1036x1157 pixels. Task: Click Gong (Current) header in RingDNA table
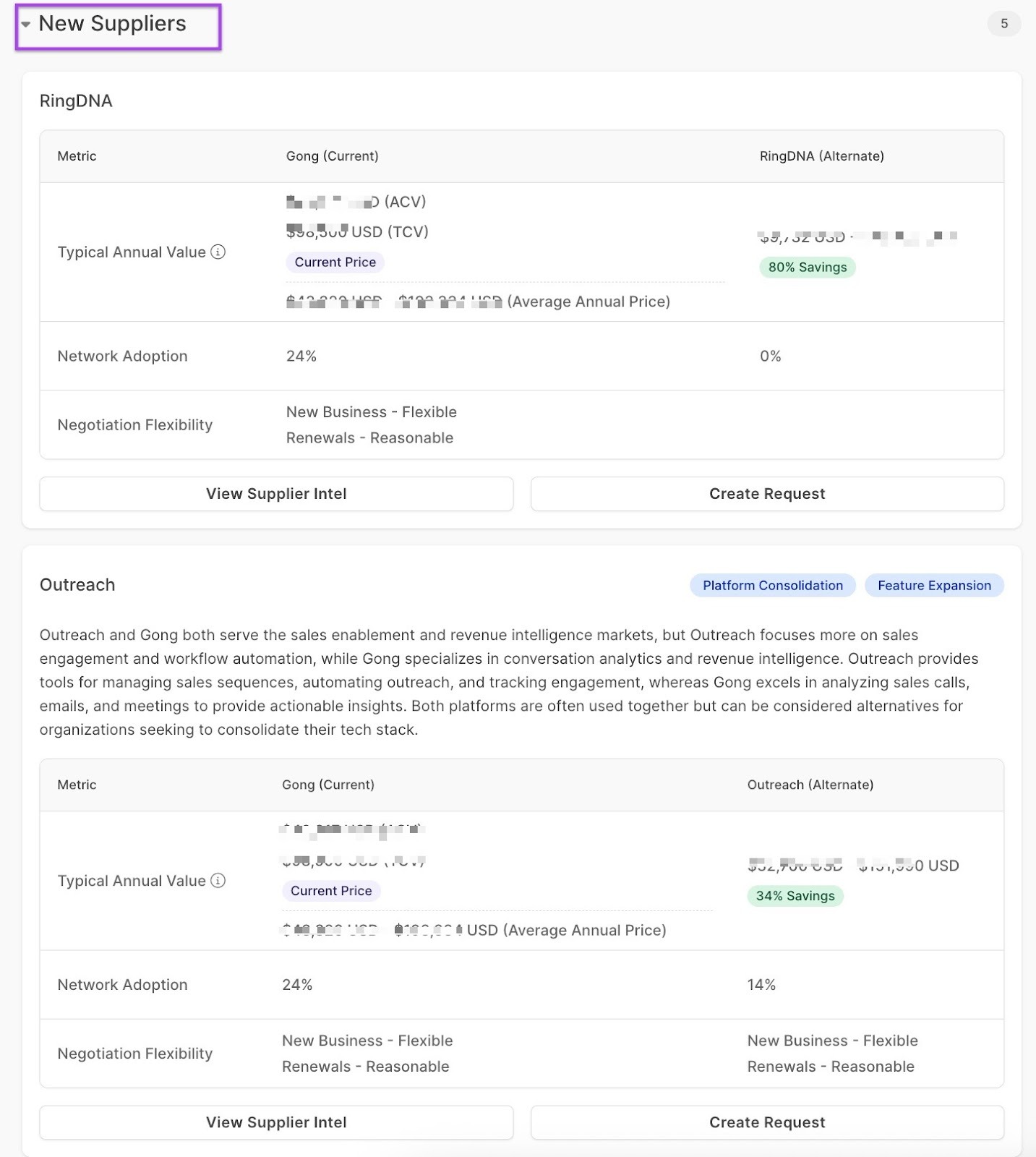coord(332,156)
